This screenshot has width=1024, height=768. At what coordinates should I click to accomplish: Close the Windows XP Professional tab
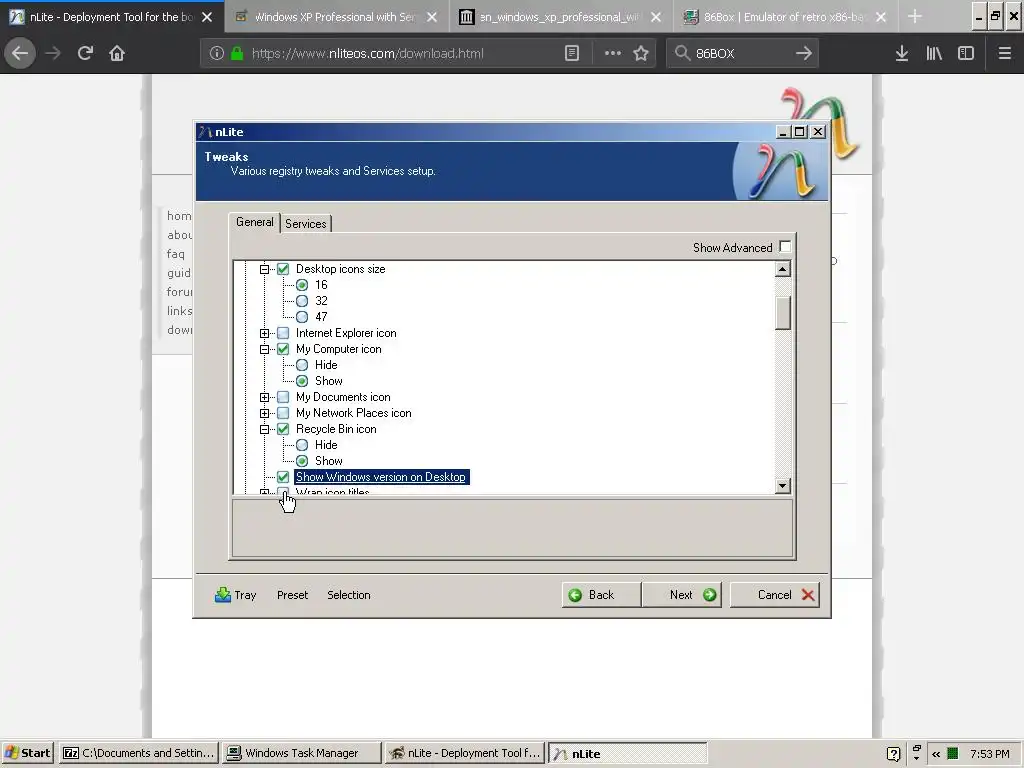432,17
